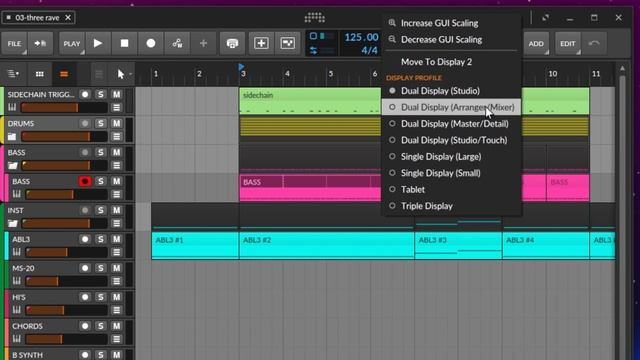Adjust the ABL3 track volume fader

(67, 252)
